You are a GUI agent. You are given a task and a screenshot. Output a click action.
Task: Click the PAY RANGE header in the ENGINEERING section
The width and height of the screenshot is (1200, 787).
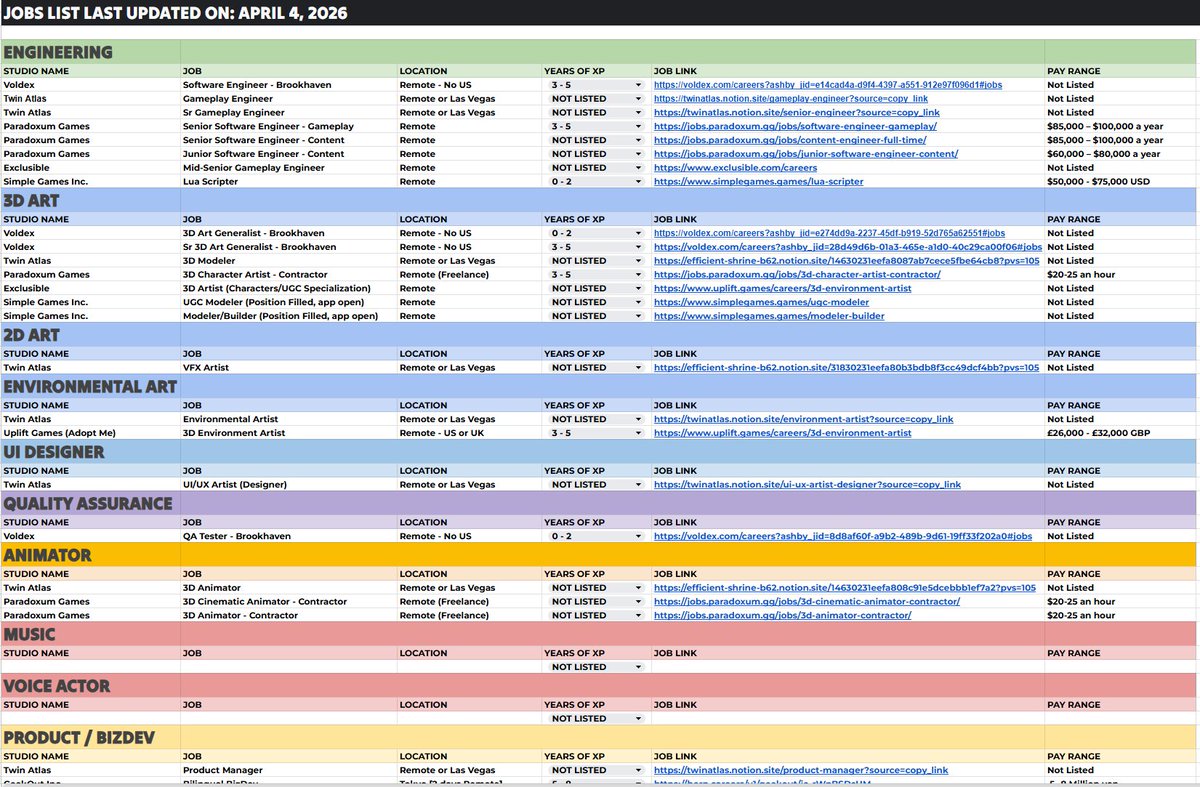coord(1074,71)
